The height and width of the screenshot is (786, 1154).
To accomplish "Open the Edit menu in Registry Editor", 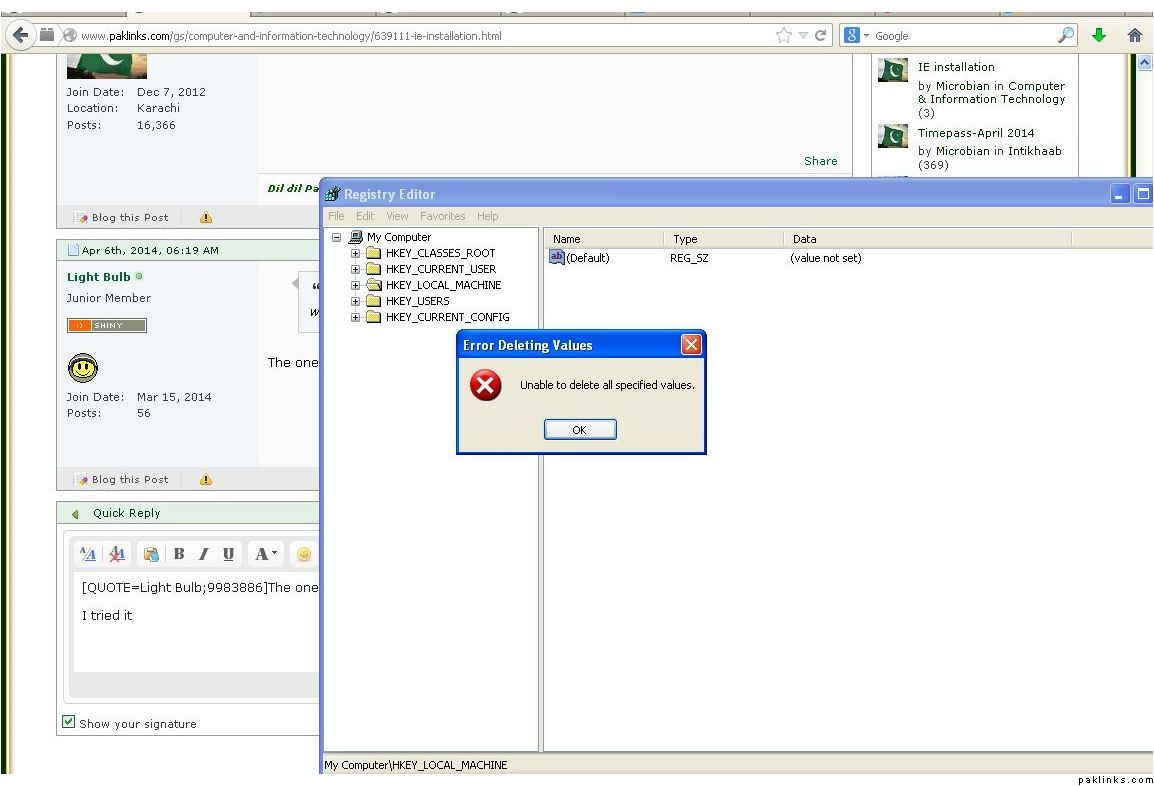I will click(365, 216).
